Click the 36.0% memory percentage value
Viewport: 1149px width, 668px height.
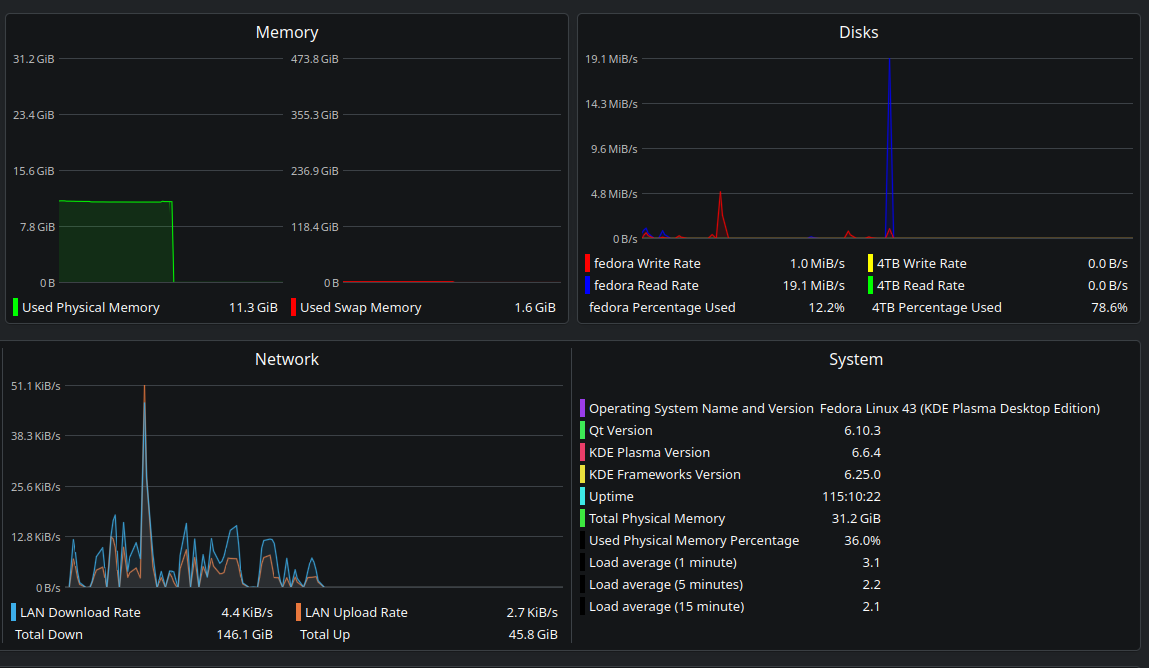[862, 541]
